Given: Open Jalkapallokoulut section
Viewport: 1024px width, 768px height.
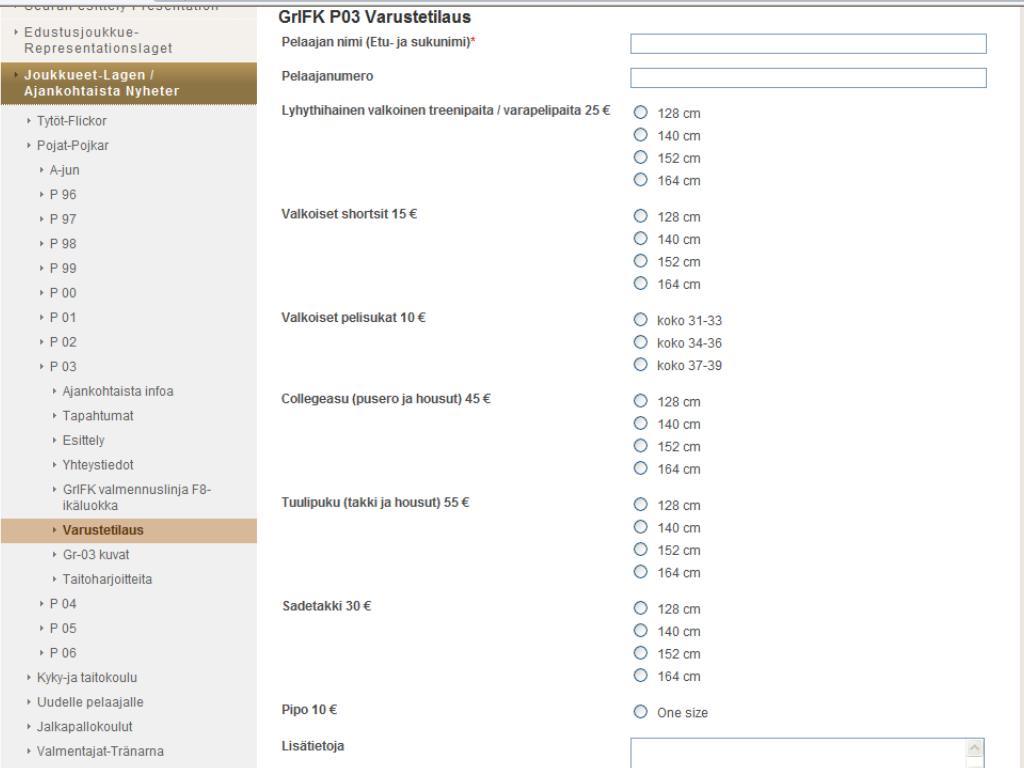Looking at the screenshot, I should (84, 727).
